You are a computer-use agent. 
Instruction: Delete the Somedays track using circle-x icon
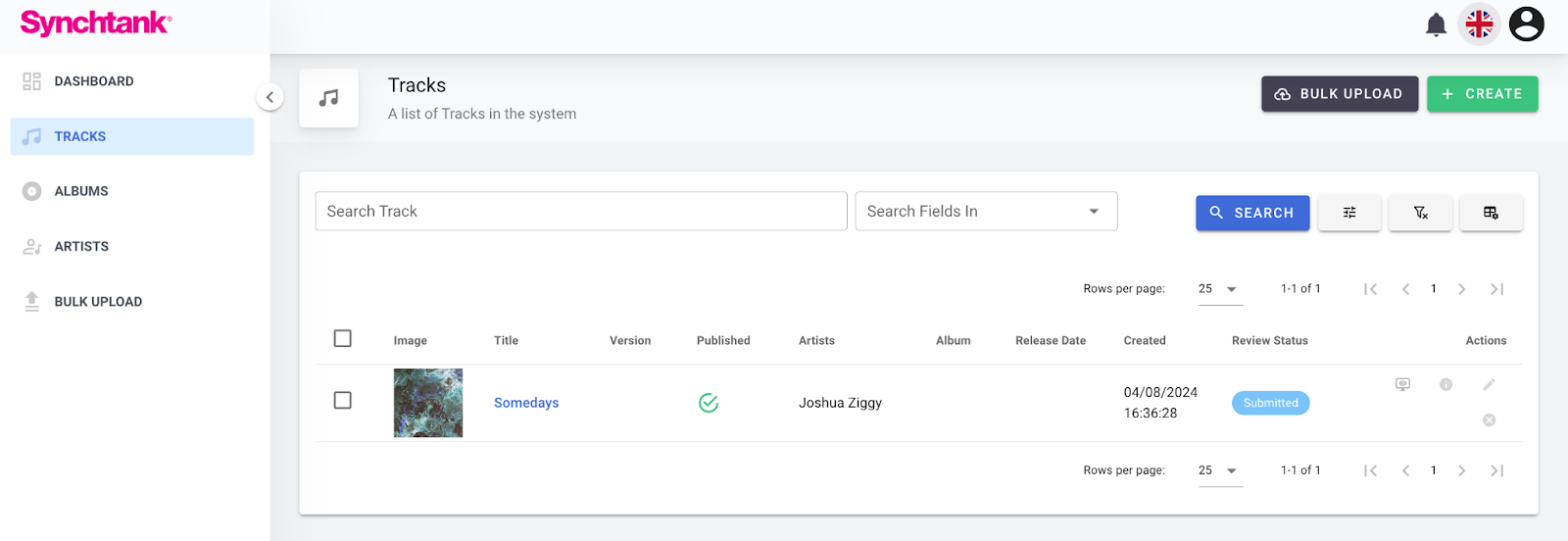[1489, 420]
